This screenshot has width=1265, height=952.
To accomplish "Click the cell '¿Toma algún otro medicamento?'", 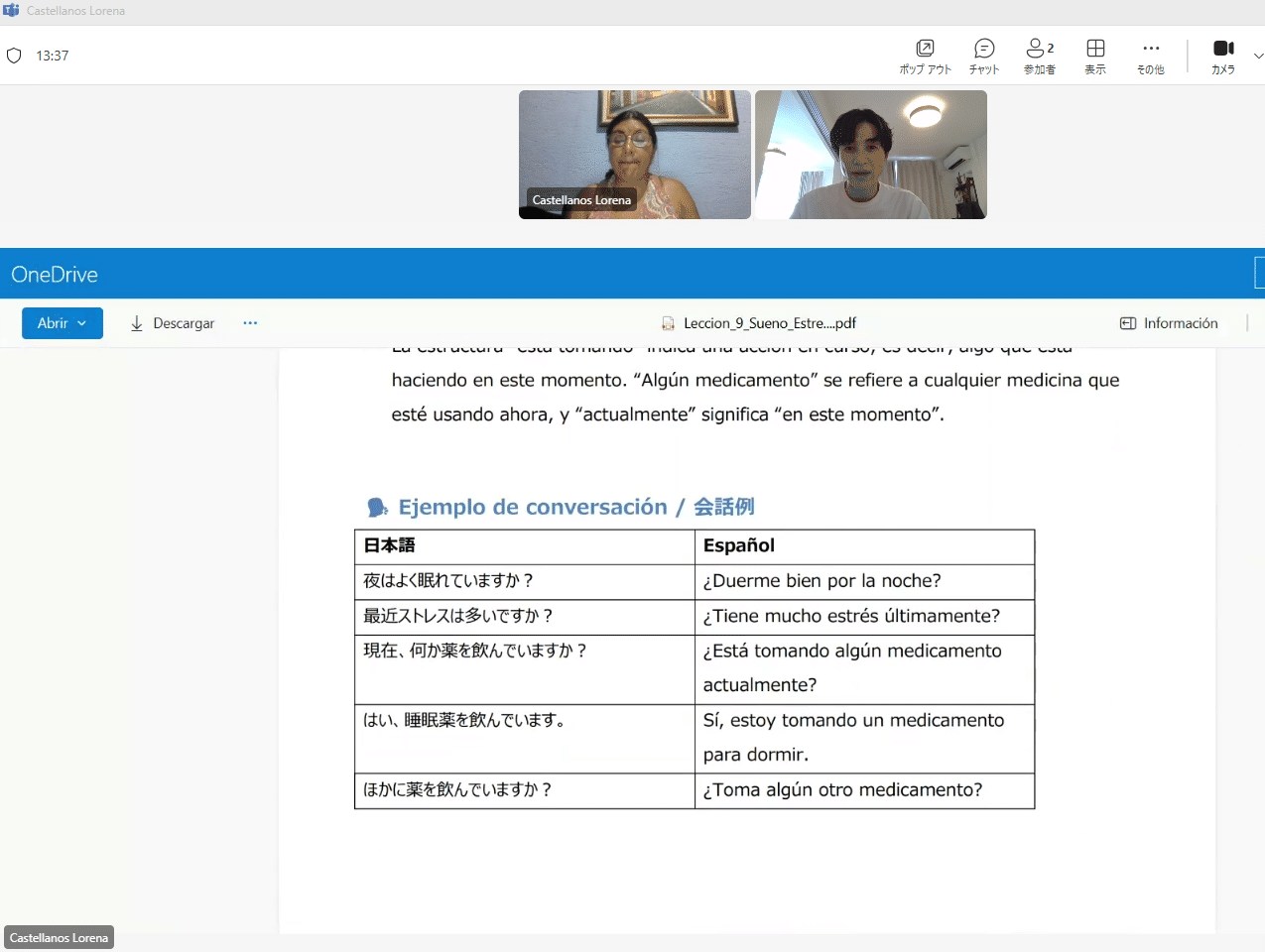I will 865,790.
